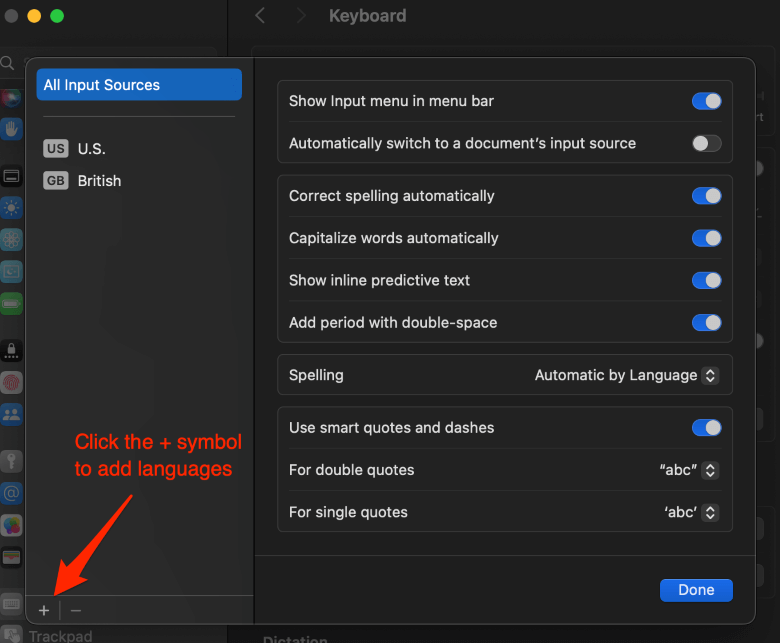Go back with the left chevron arrow
This screenshot has height=643, width=780.
click(x=260, y=16)
